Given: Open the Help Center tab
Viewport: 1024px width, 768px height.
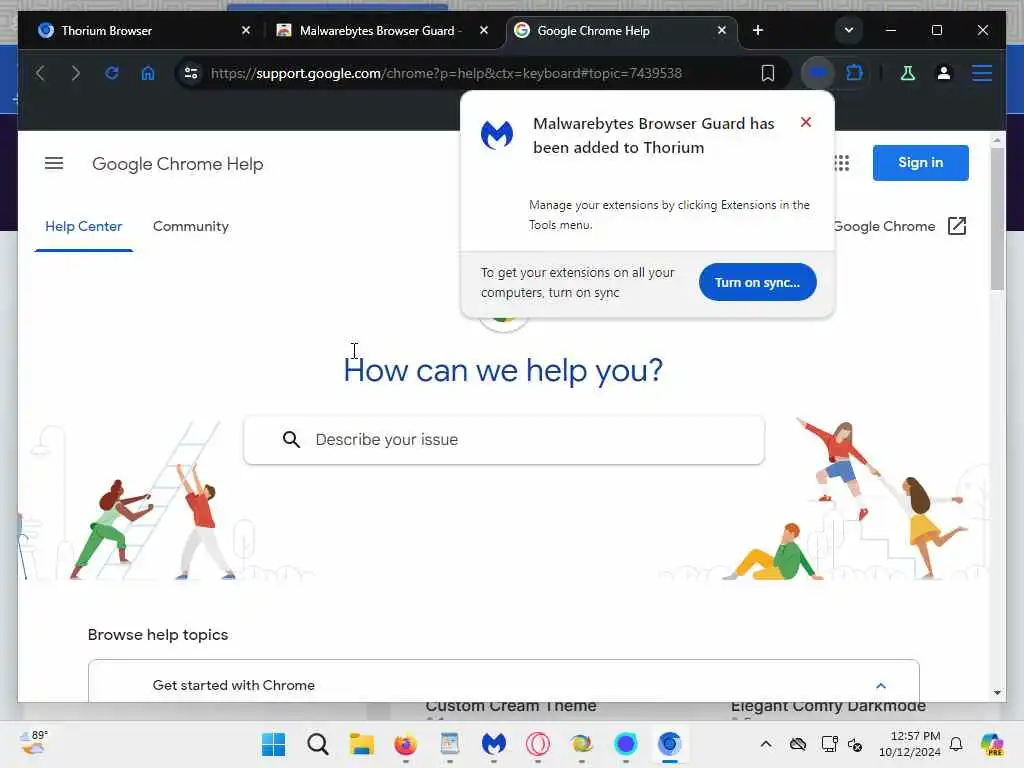Looking at the screenshot, I should 84,227.
